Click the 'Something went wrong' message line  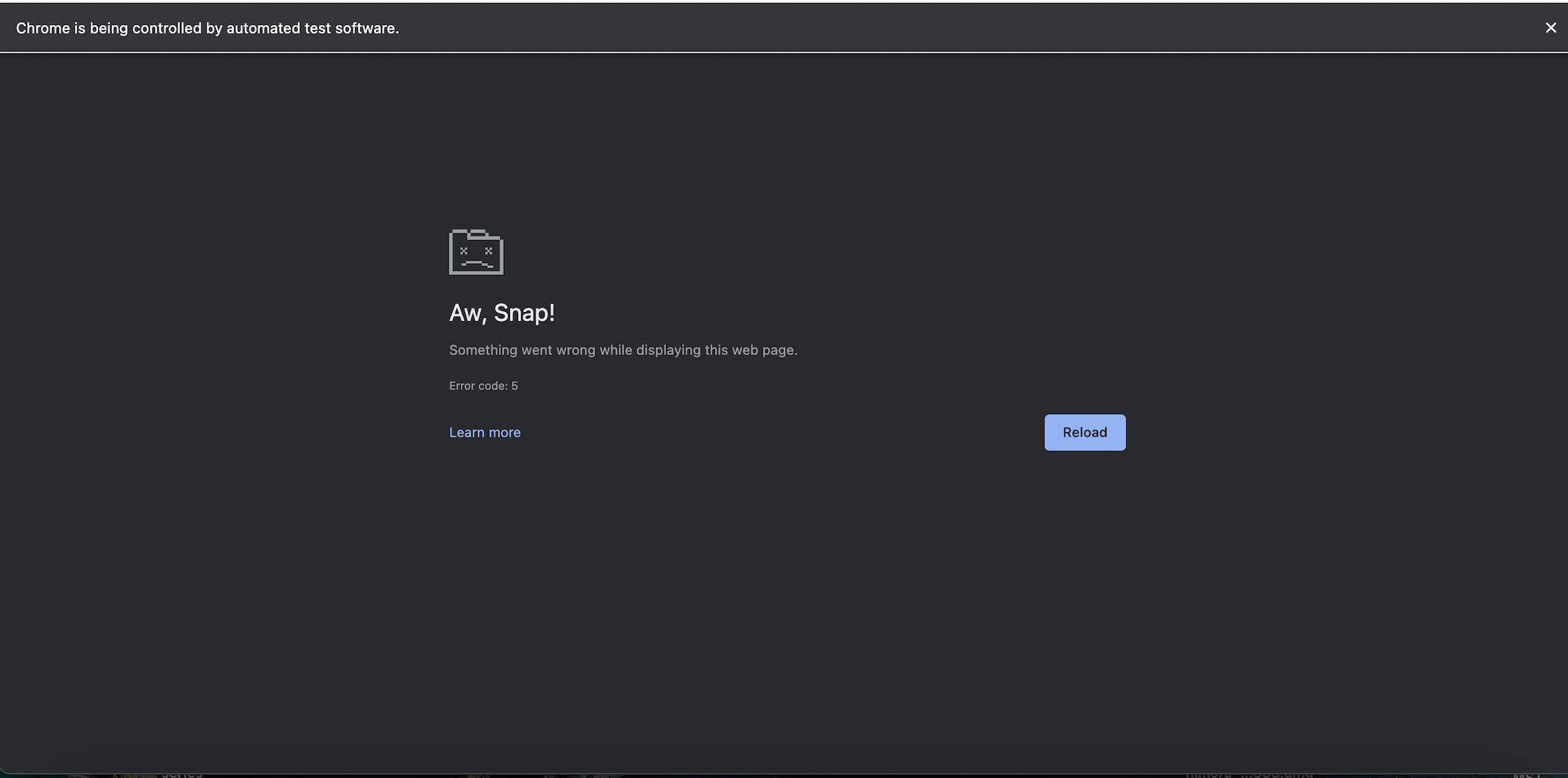622,350
